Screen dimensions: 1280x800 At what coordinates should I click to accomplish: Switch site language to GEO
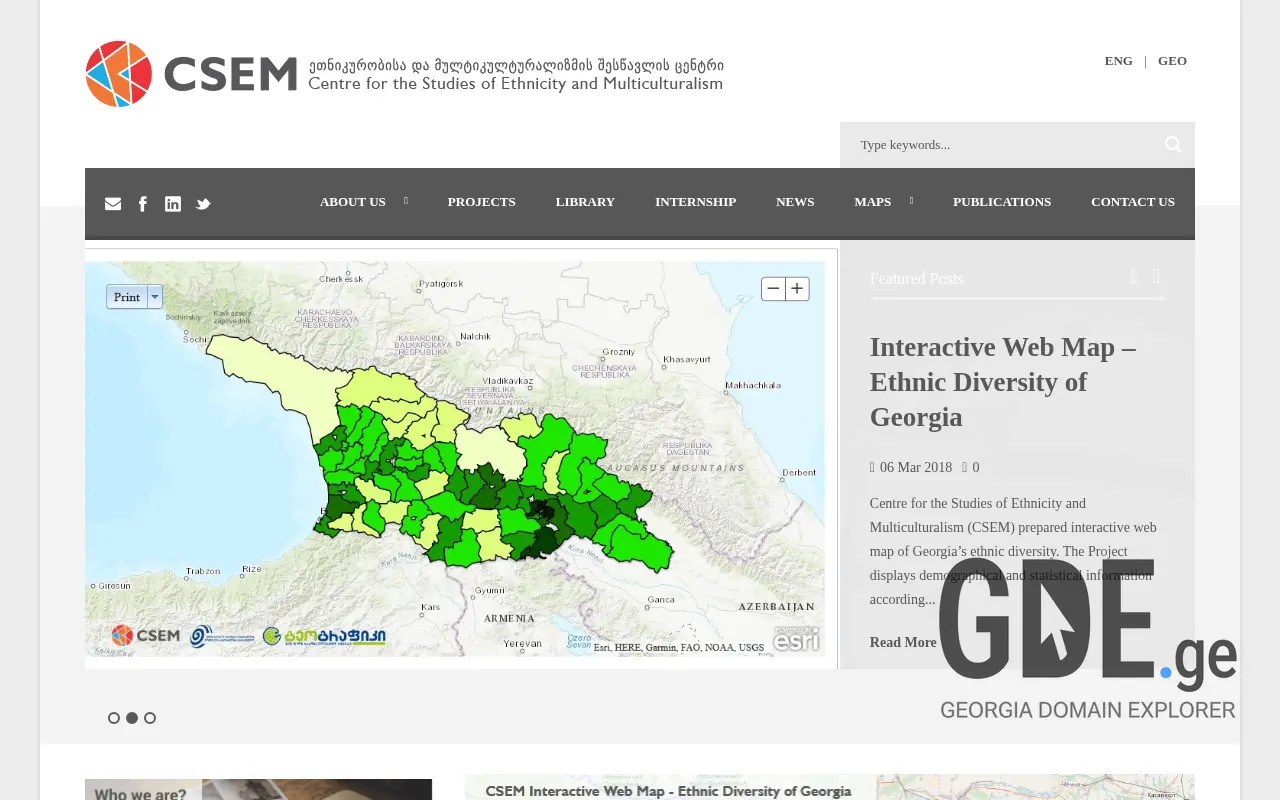[x=1172, y=60]
